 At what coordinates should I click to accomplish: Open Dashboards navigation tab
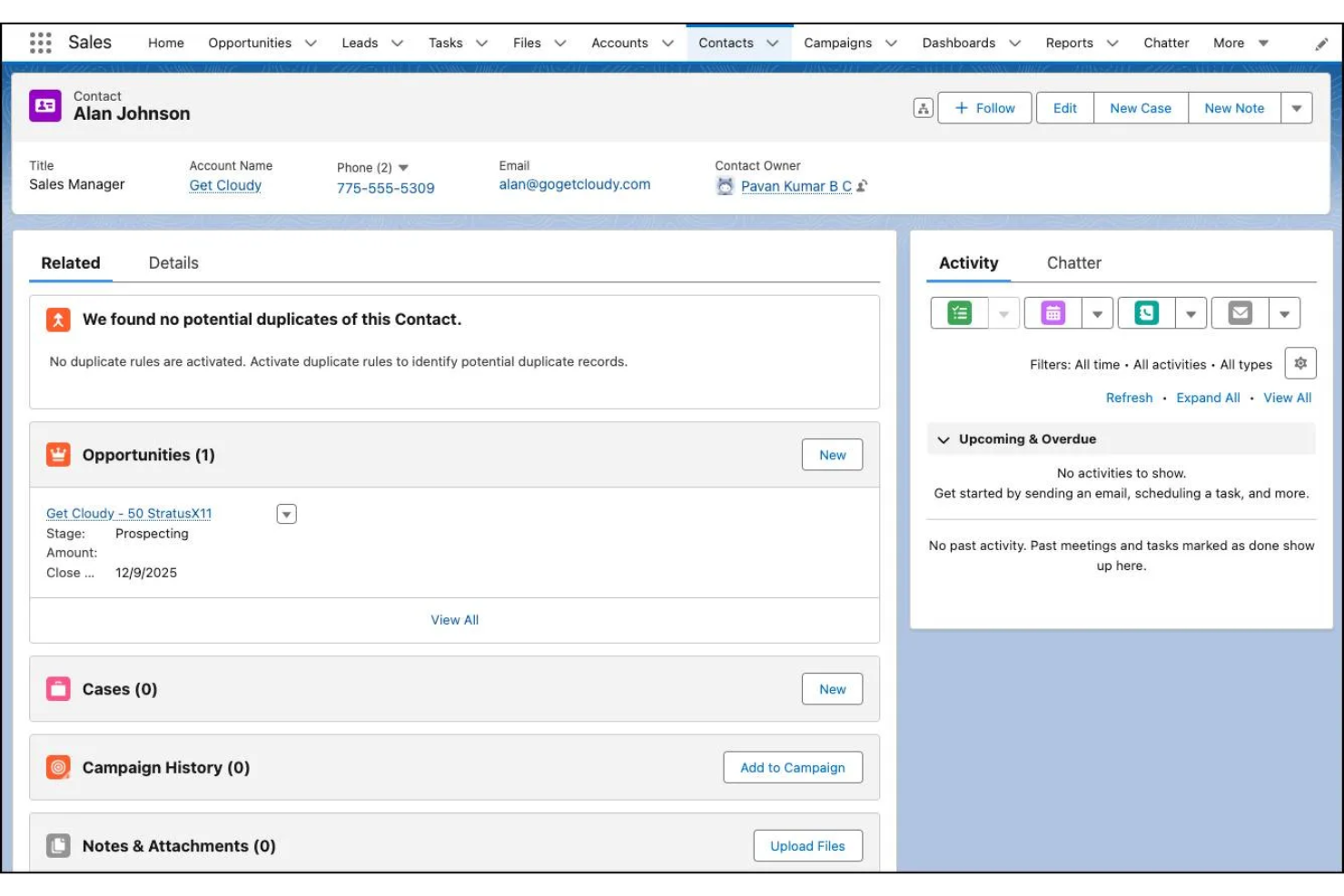click(x=958, y=43)
